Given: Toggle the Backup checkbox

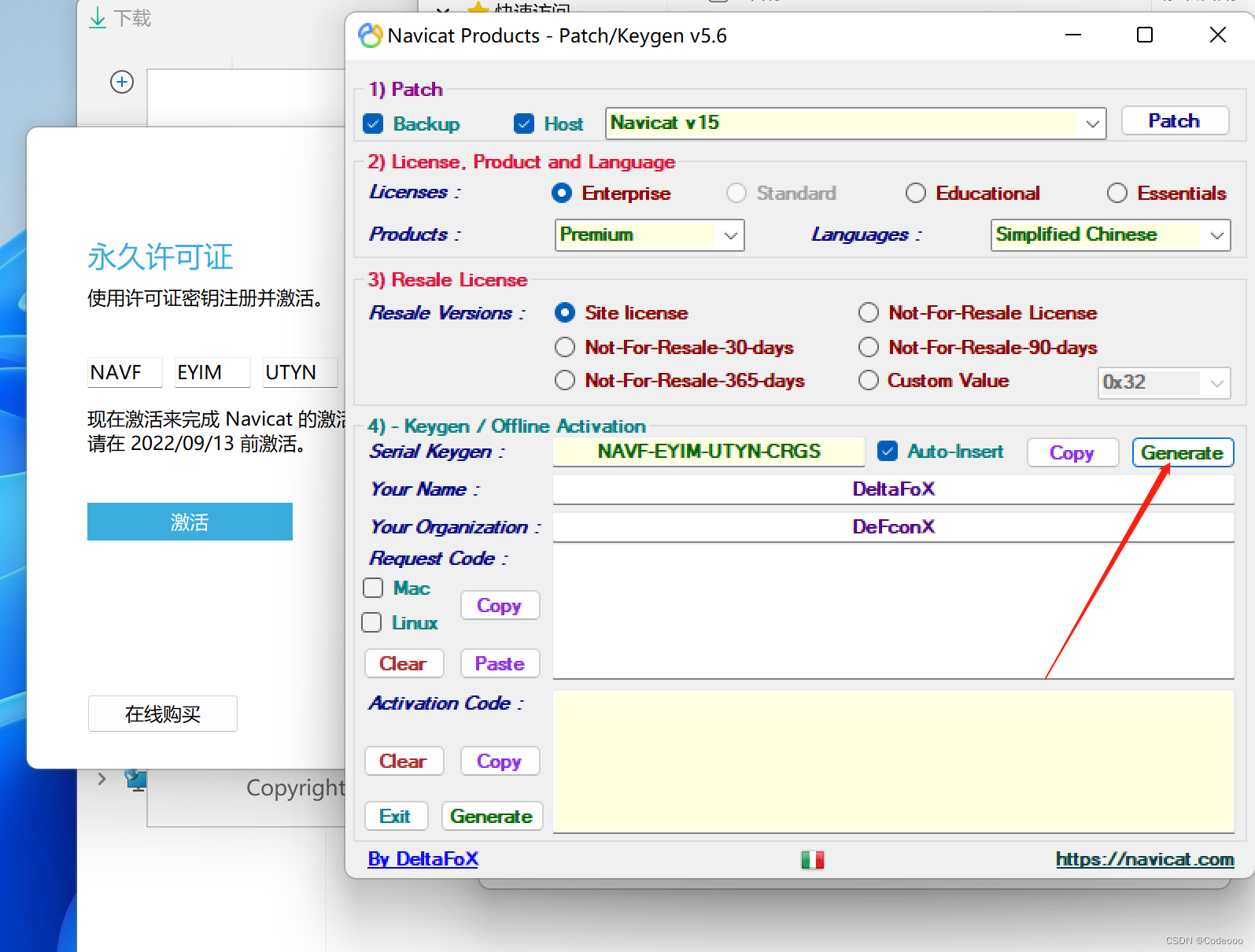Looking at the screenshot, I should tap(373, 124).
